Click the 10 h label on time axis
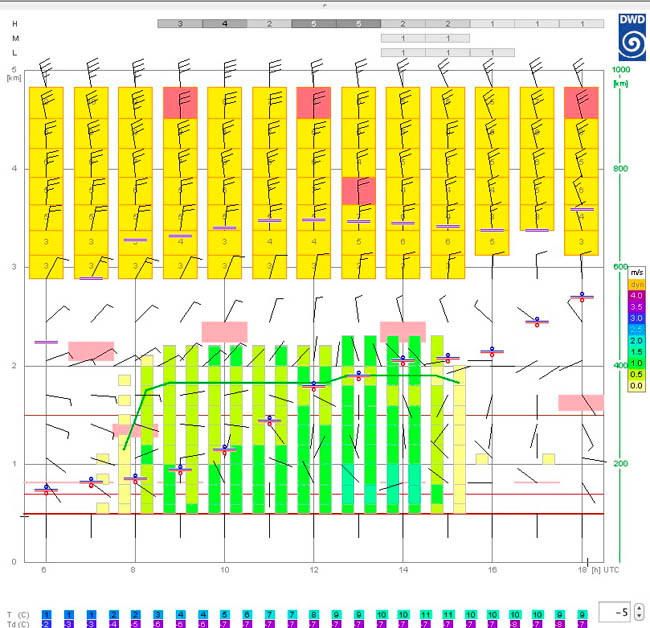The image size is (650, 628). (225, 570)
